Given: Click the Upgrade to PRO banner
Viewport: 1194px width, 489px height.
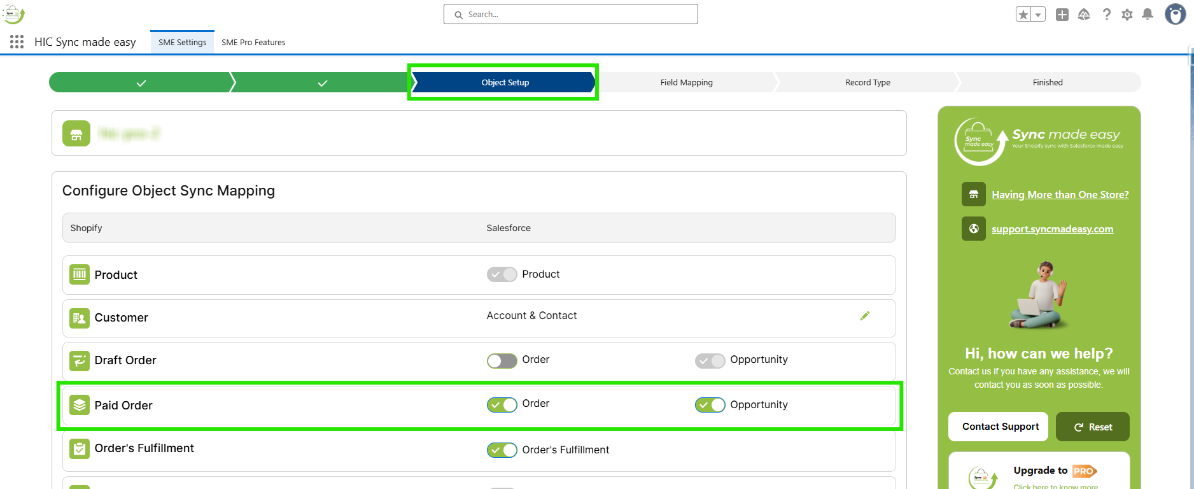Looking at the screenshot, I should (x=1039, y=471).
